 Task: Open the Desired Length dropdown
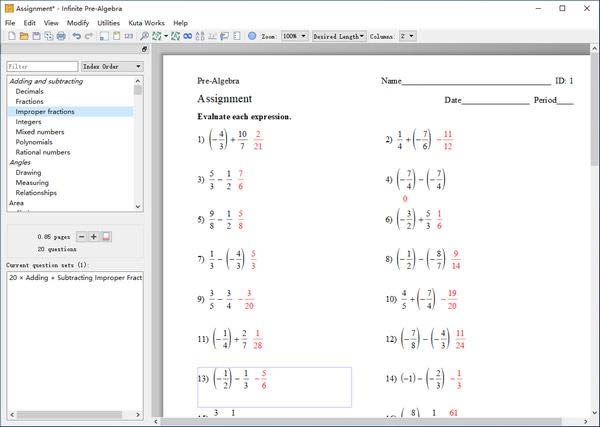click(339, 36)
